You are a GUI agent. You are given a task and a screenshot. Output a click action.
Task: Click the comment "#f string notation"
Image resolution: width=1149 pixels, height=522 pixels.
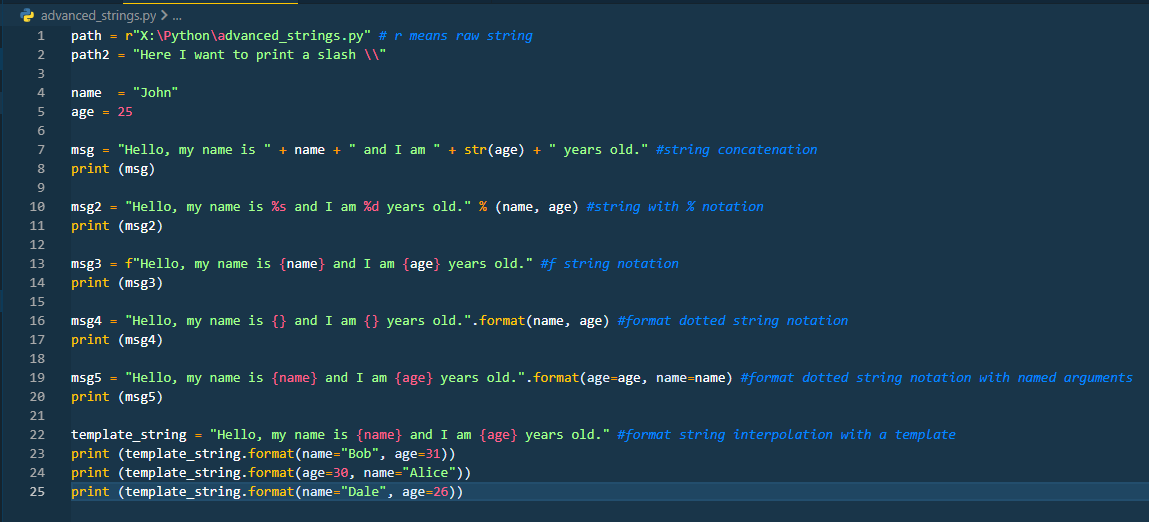coord(610,264)
